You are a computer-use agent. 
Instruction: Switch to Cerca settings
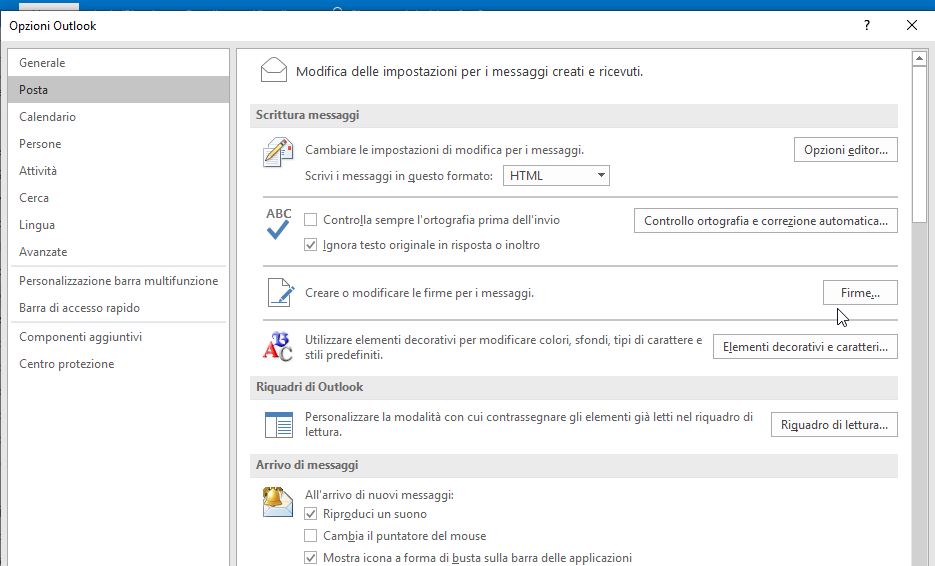119,197
